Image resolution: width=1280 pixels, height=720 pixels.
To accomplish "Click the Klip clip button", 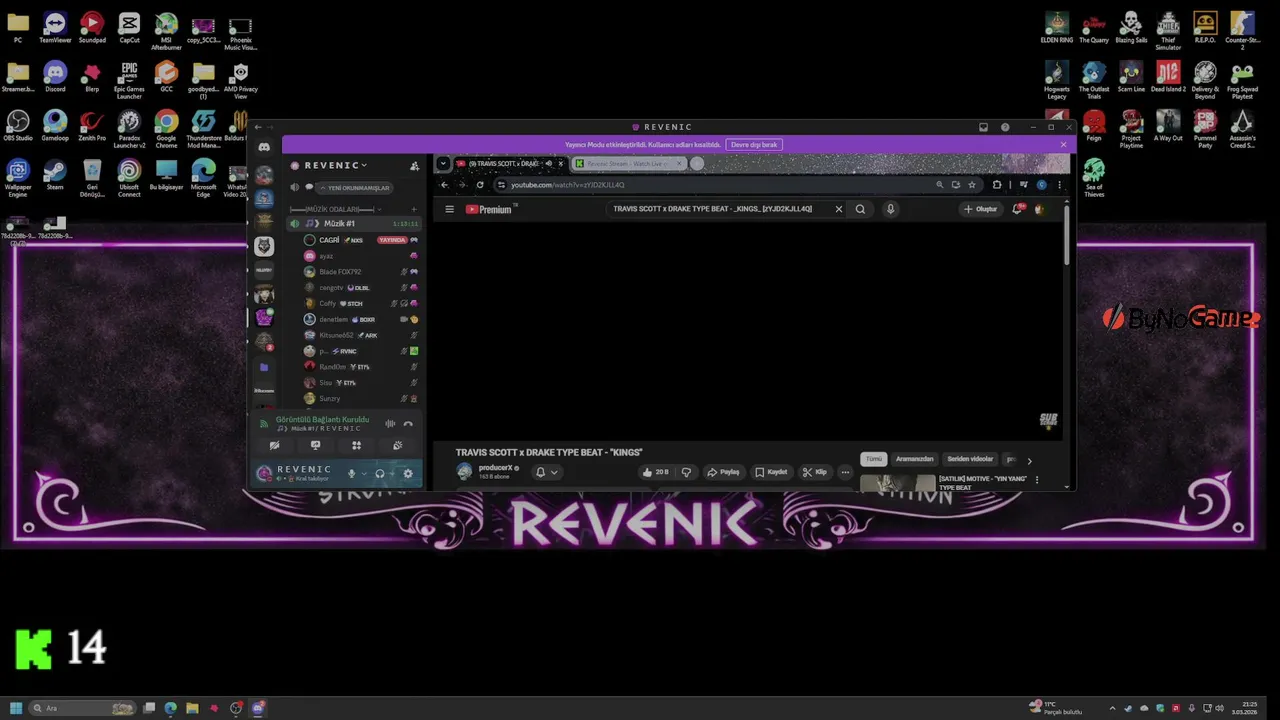I will [815, 472].
